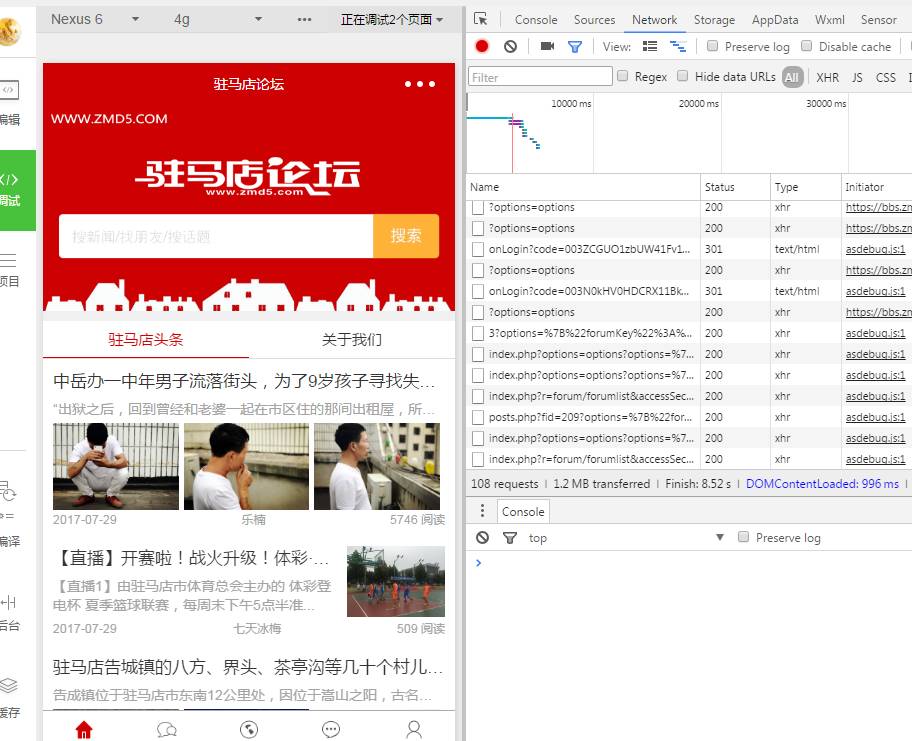Select the inspect element pointer icon
Screen dimensions: 912x741
click(x=481, y=19)
